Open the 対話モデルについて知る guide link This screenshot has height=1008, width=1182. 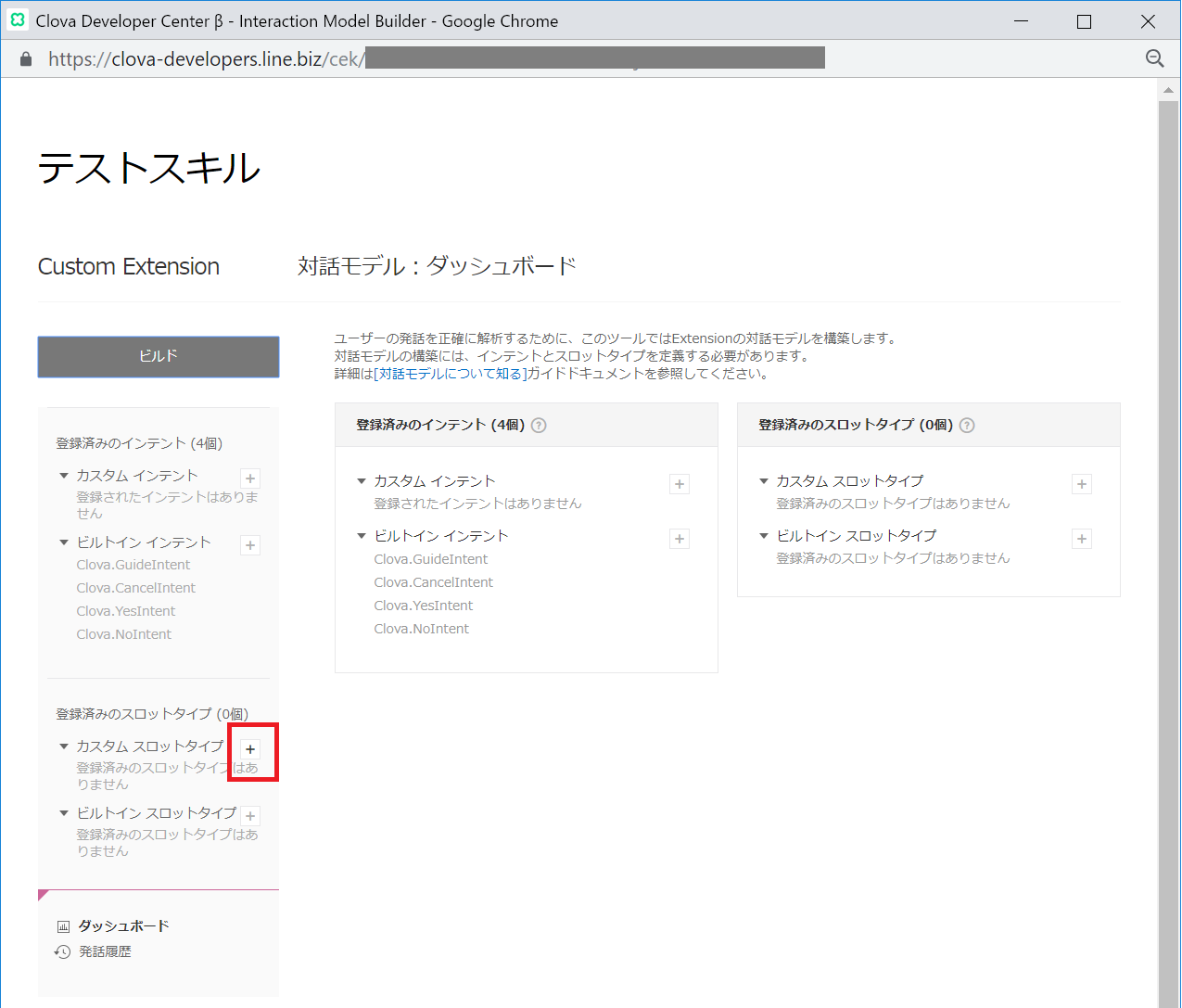(450, 374)
